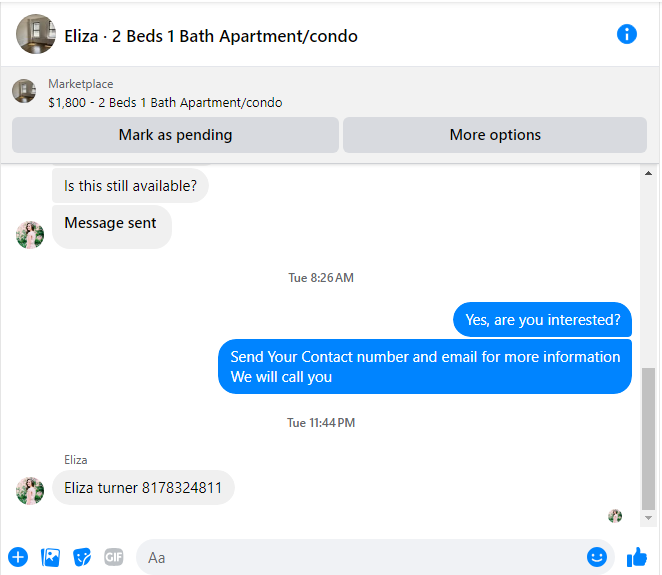The height and width of the screenshot is (575, 662).
Task: Choose a sticker from the sticker icon
Action: (82, 557)
